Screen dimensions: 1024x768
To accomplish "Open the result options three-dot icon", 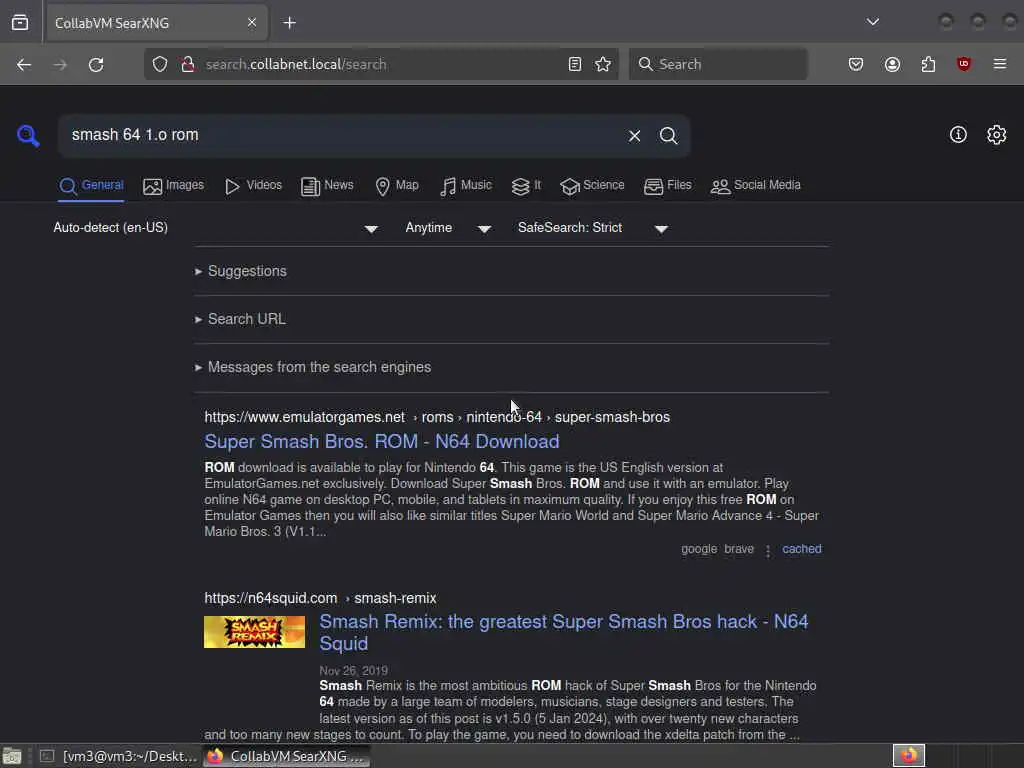I will pyautogui.click(x=768, y=551).
